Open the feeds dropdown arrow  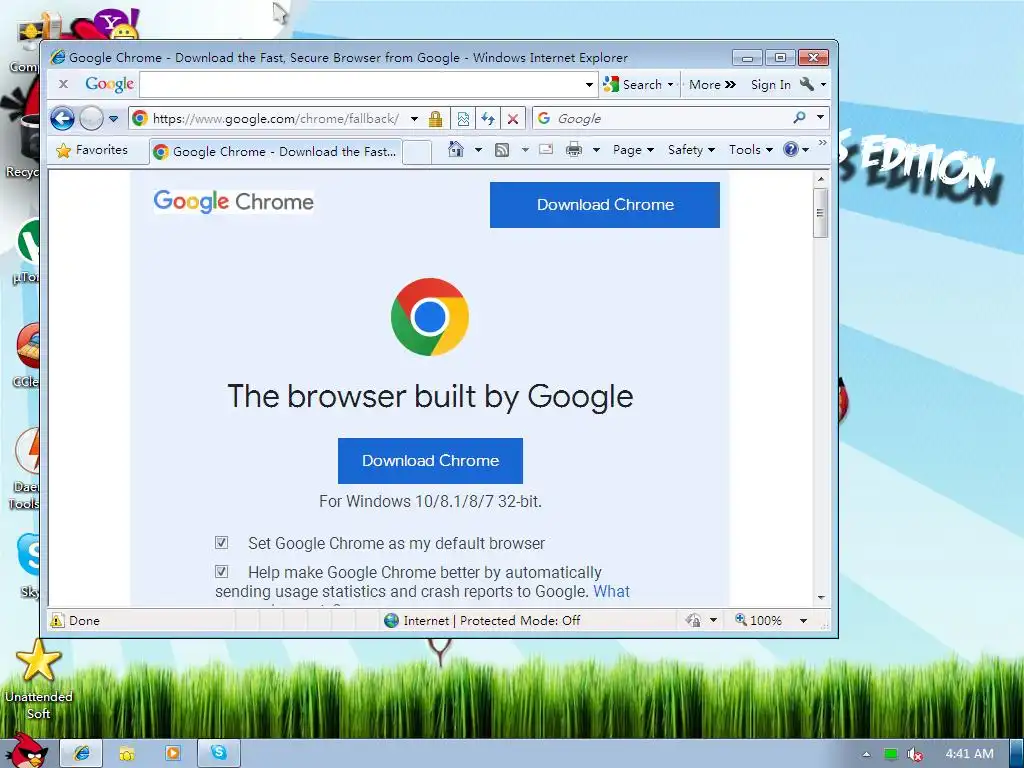(x=525, y=150)
